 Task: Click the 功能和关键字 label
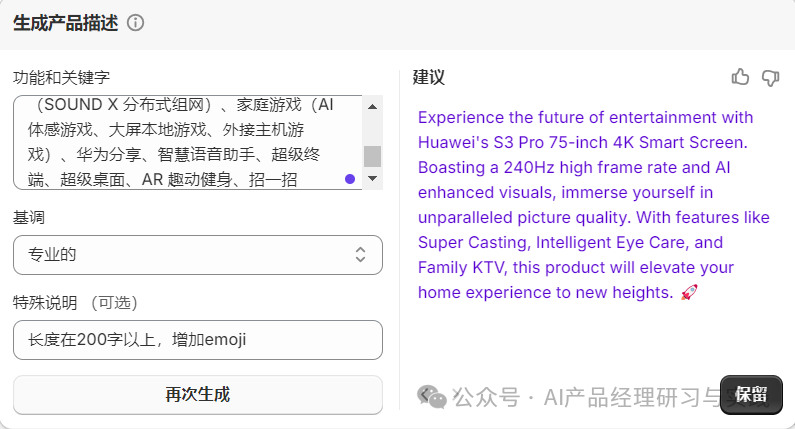tap(61, 77)
